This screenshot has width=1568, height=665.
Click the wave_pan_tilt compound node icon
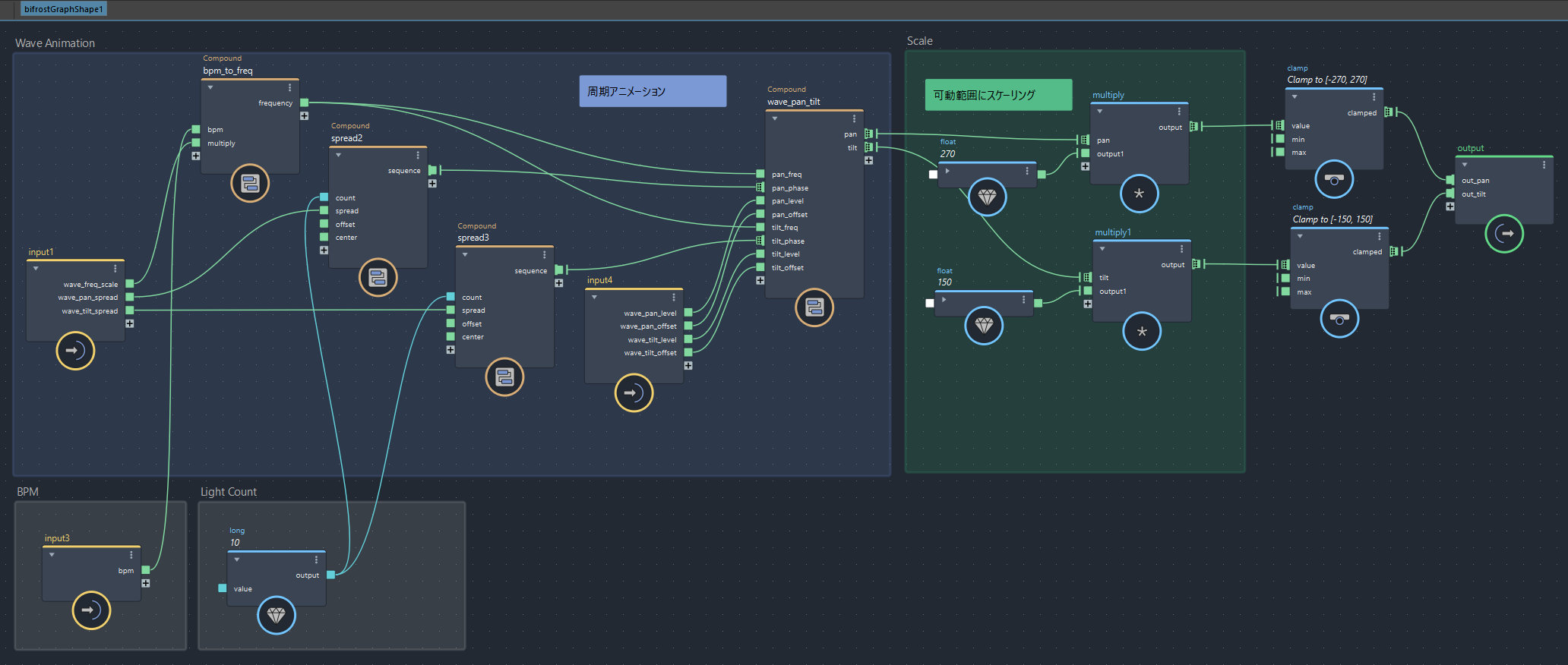814,307
